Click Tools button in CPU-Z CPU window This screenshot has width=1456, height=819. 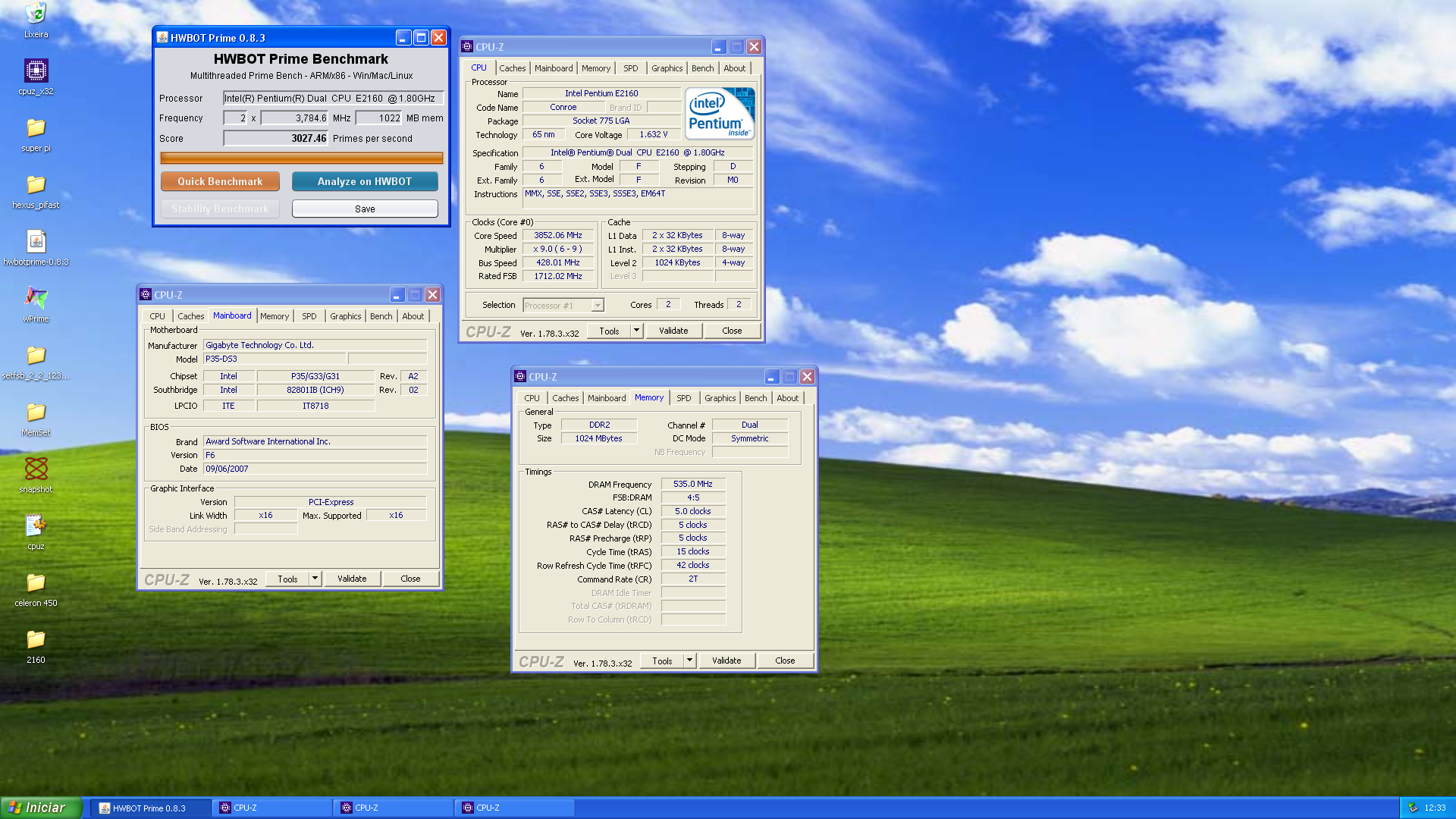(609, 331)
